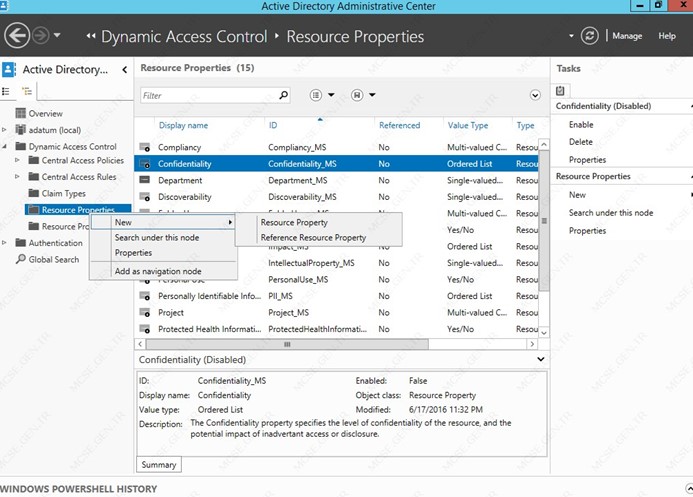
Task: Expand the Authentication node
Action: coord(4,243)
